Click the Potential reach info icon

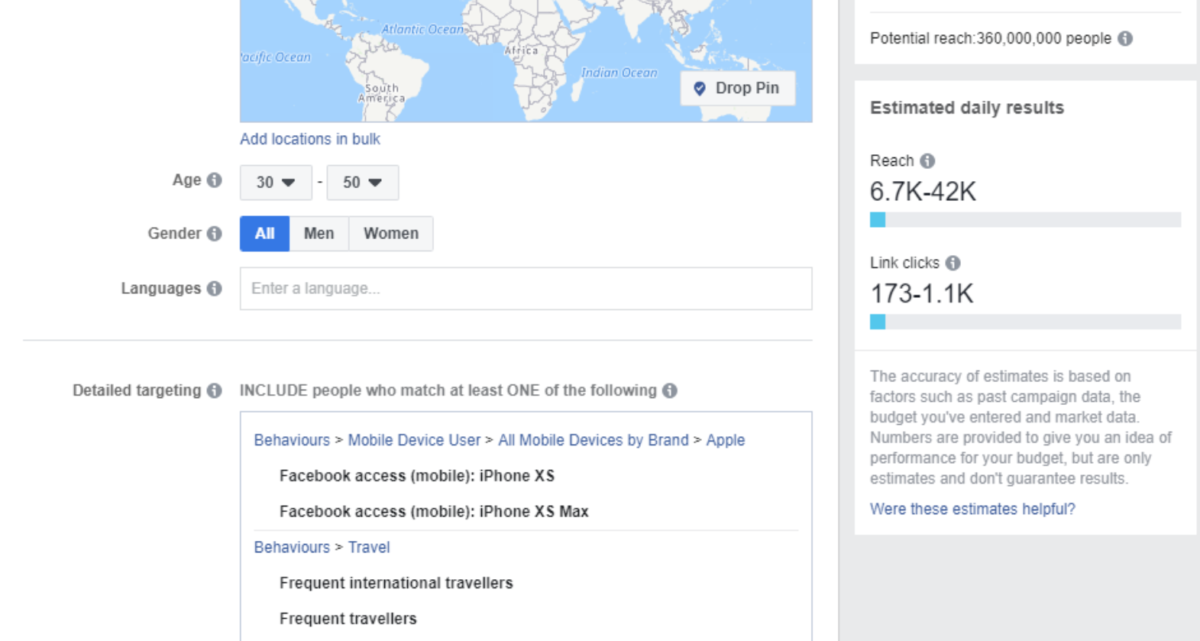pyautogui.click(x=1125, y=39)
